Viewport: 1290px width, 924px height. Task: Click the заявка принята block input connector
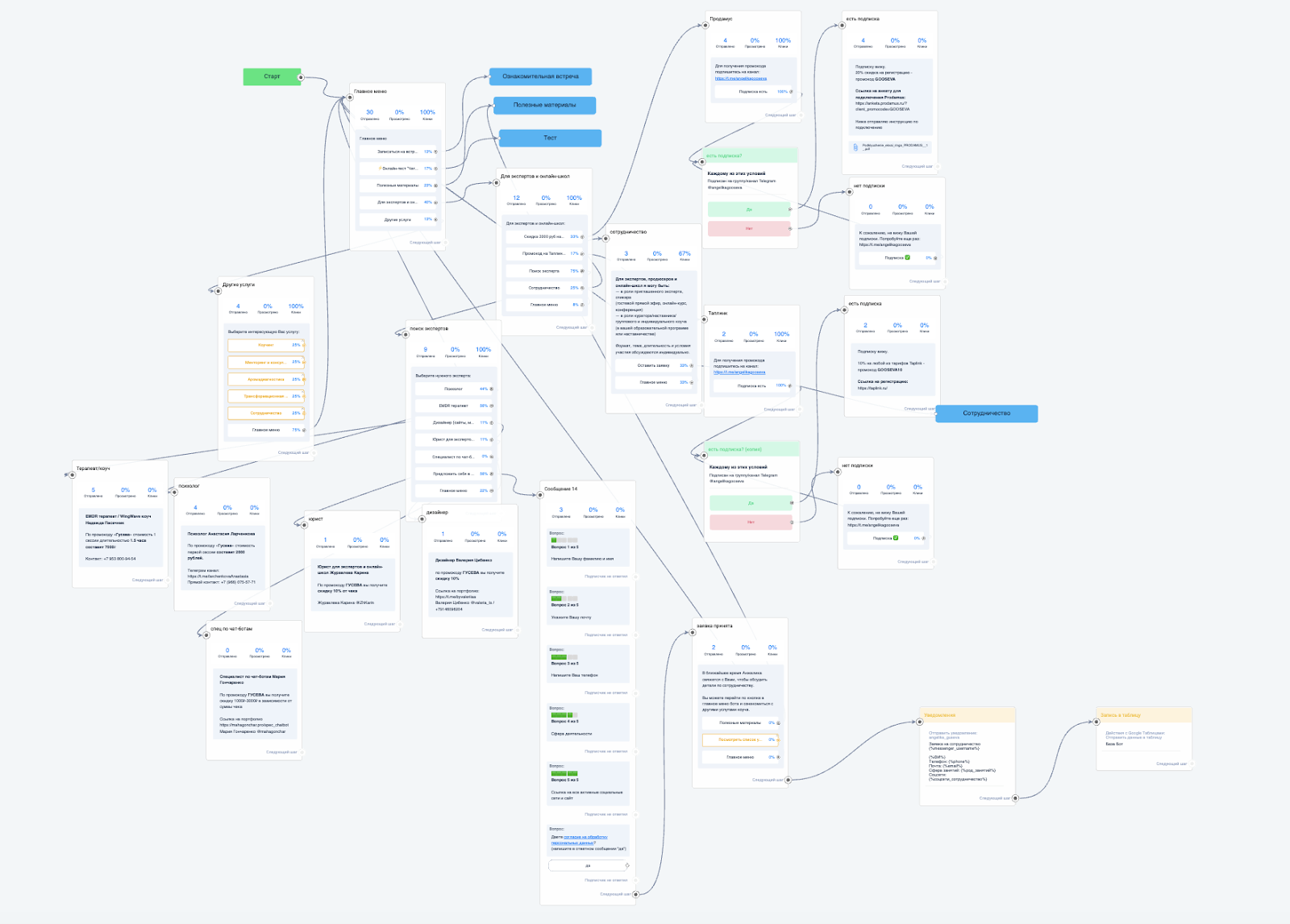693,632
